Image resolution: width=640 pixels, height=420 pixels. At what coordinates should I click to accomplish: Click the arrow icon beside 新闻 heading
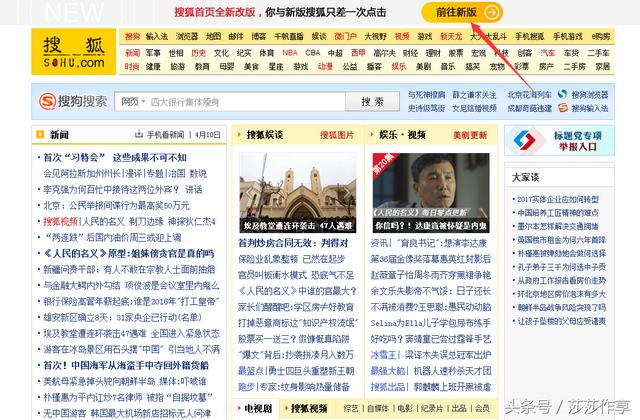tap(38, 135)
